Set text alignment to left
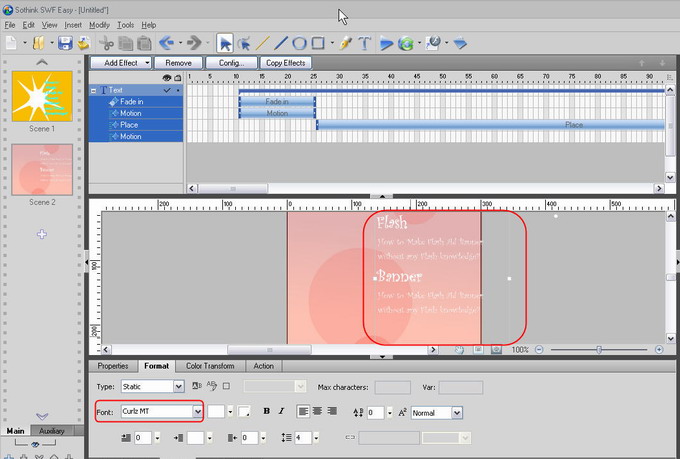 (x=303, y=411)
